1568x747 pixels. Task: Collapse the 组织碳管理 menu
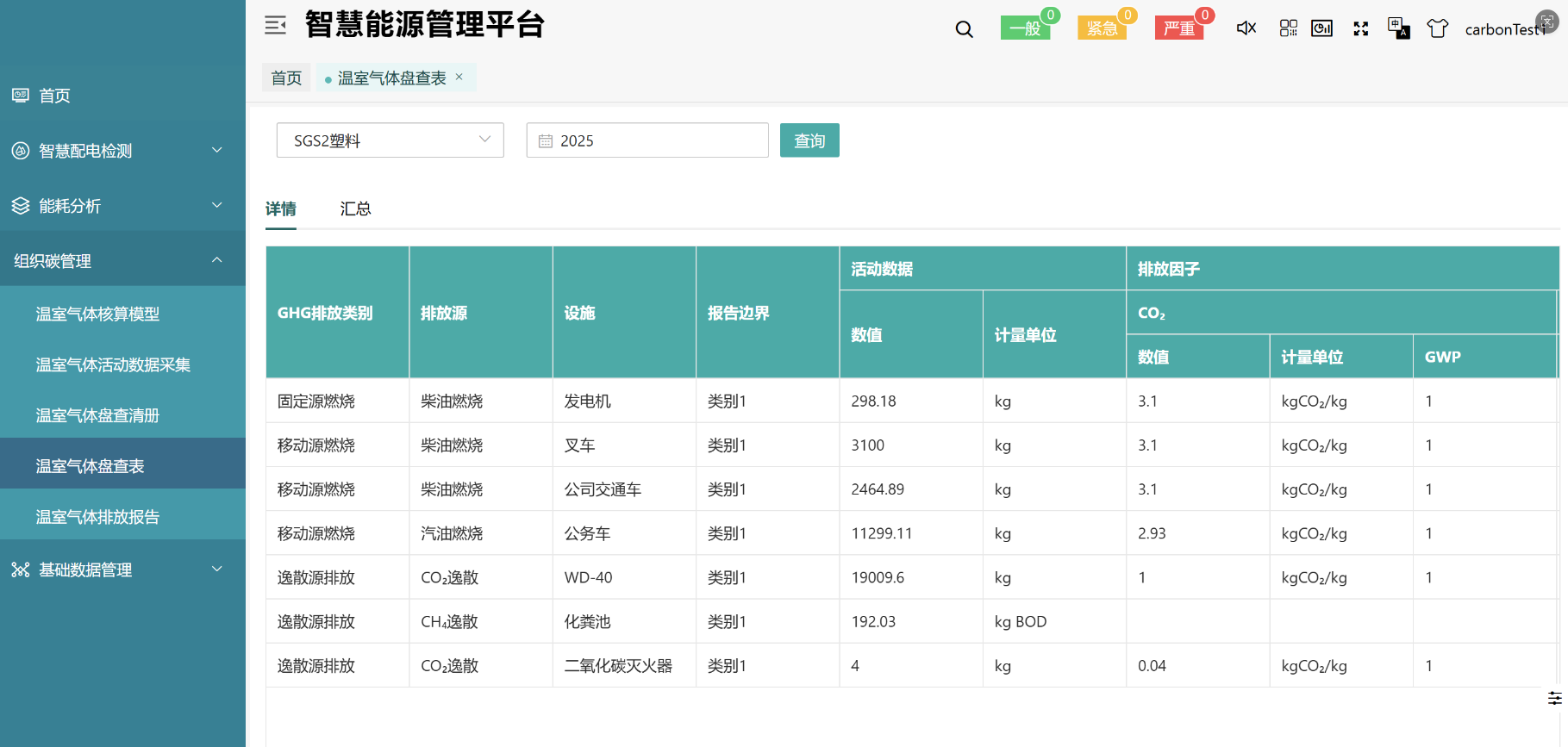[122, 261]
